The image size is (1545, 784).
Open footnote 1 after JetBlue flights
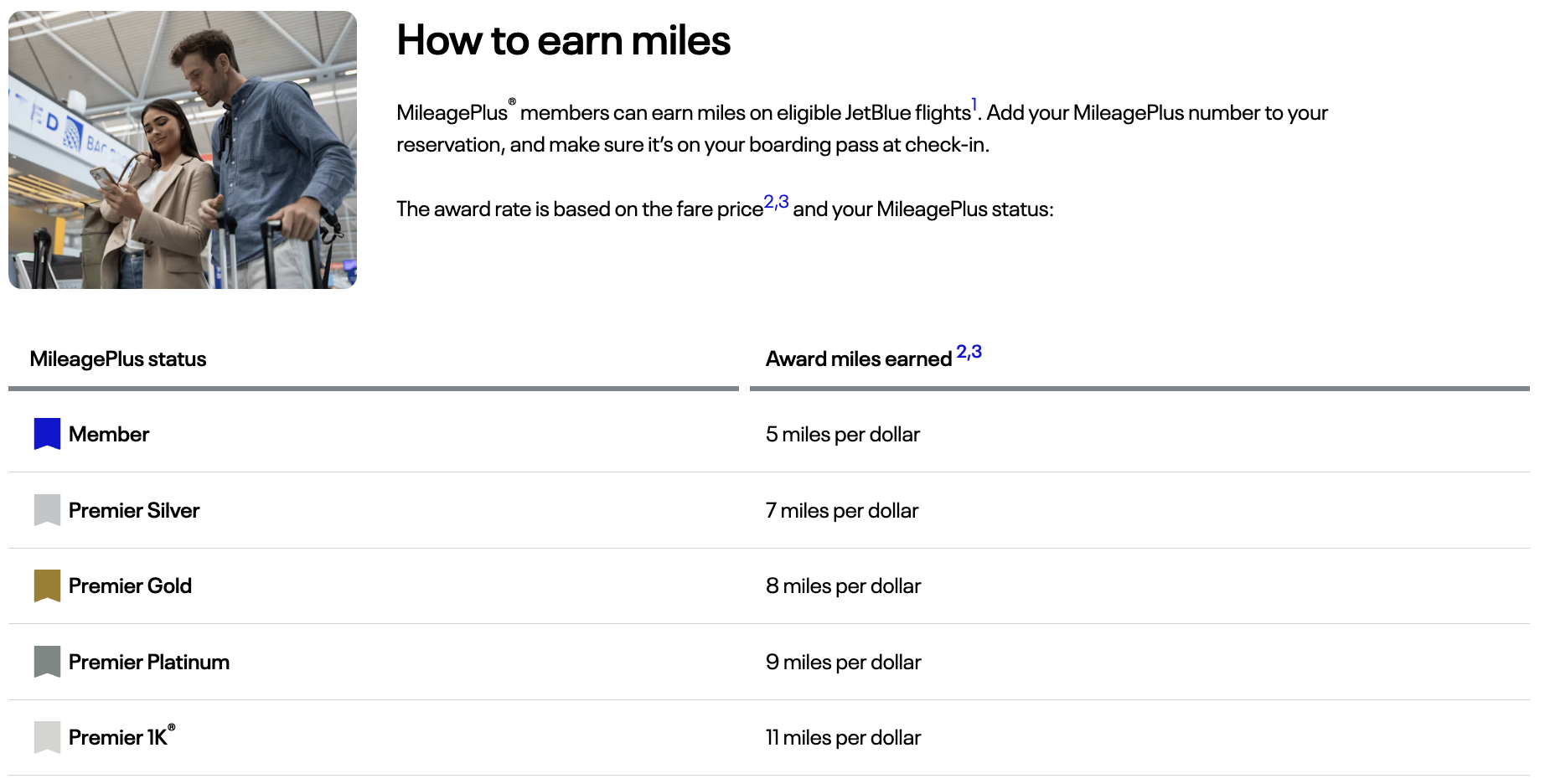pyautogui.click(x=974, y=106)
